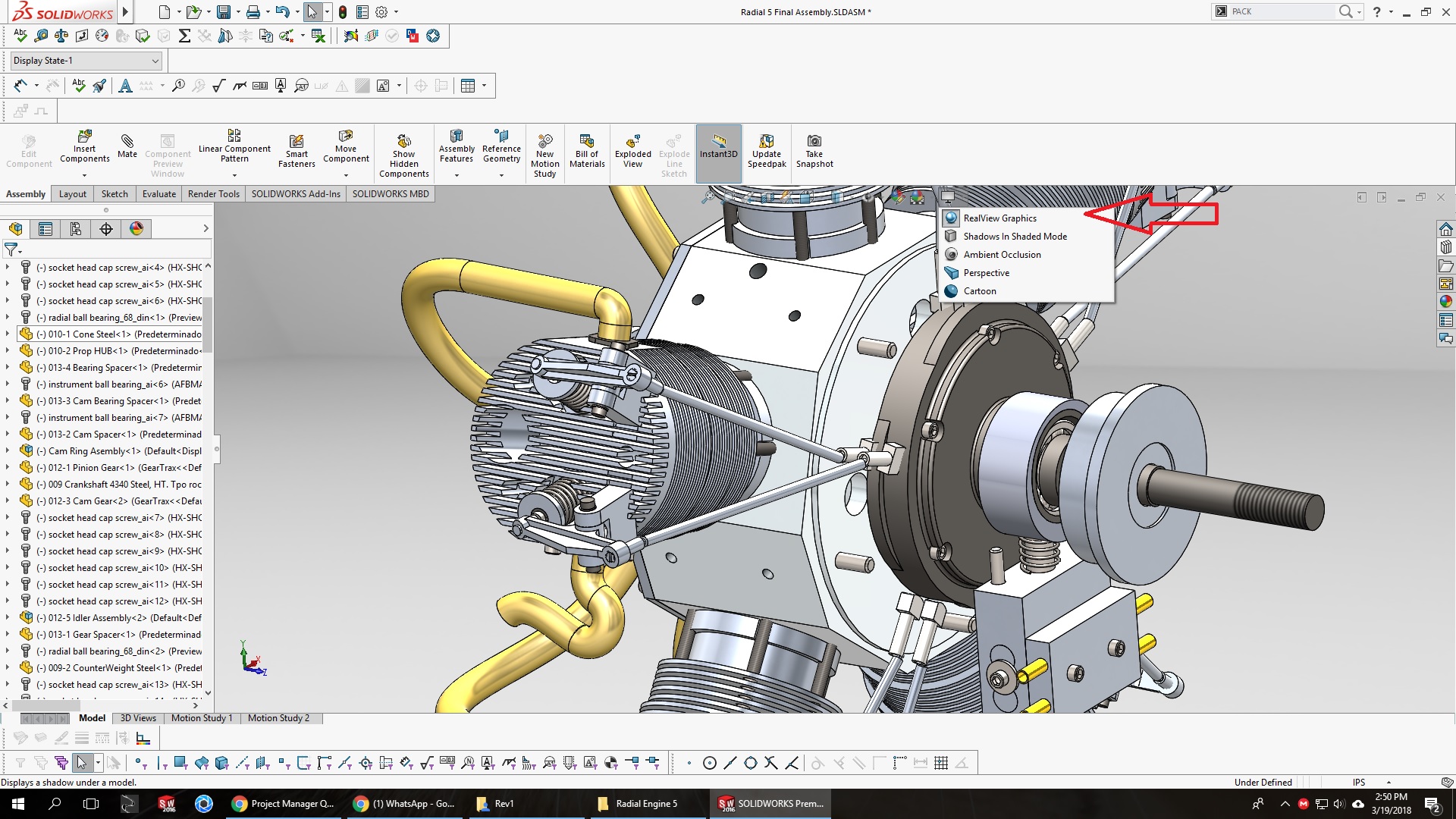Open Bill of Materials tool
This screenshot has width=1456, height=819.
coord(587,142)
